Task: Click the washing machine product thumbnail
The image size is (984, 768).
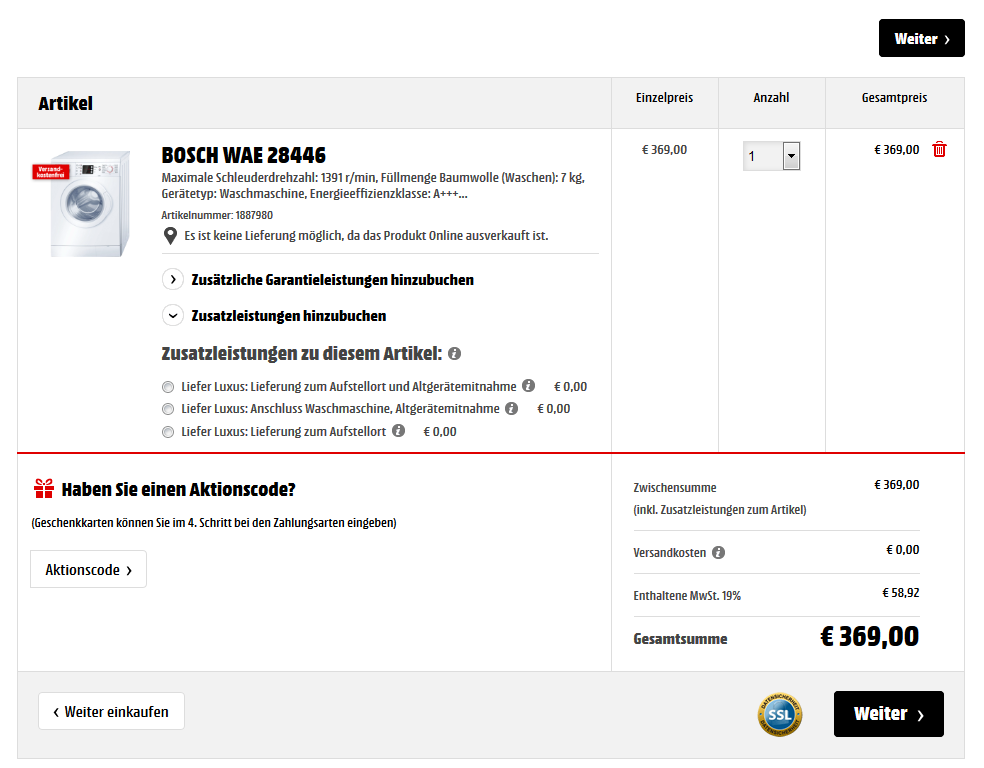Action: (90, 204)
